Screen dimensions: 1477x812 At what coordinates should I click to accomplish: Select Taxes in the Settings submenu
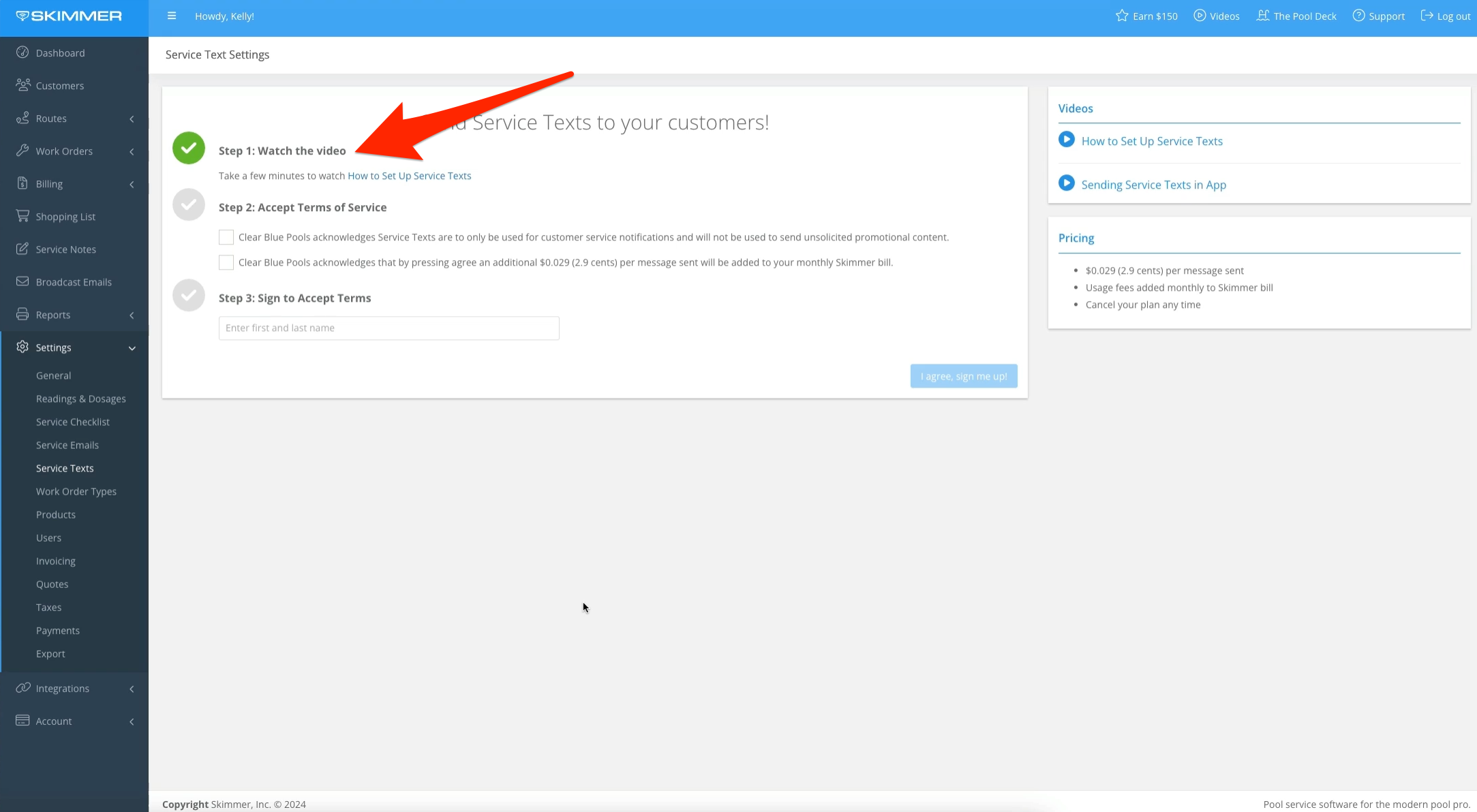tap(48, 607)
